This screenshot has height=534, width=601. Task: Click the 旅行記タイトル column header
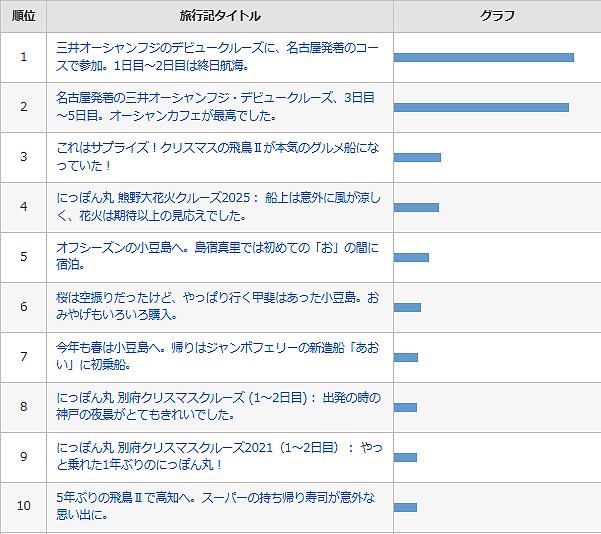[219, 16]
